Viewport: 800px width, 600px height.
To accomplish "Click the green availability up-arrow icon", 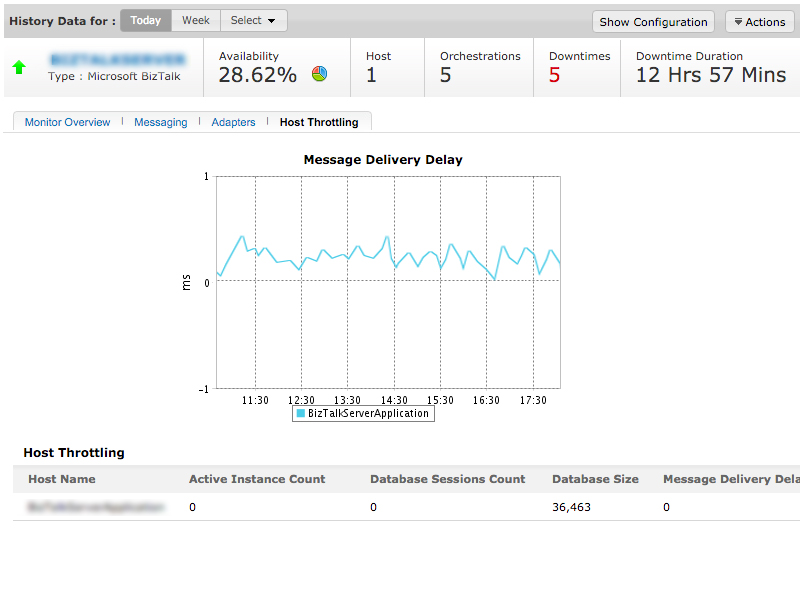I will [x=19, y=68].
